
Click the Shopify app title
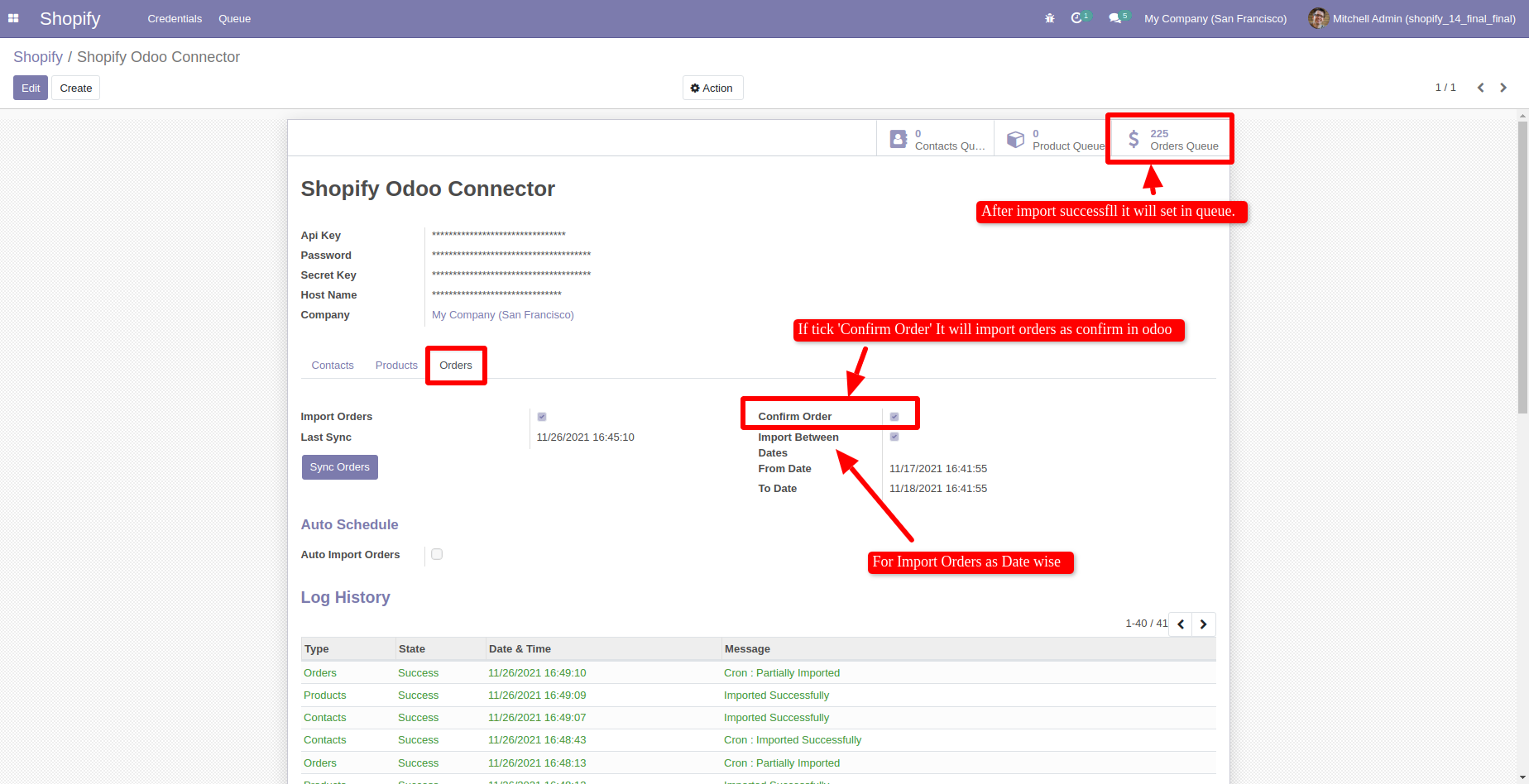click(x=70, y=18)
